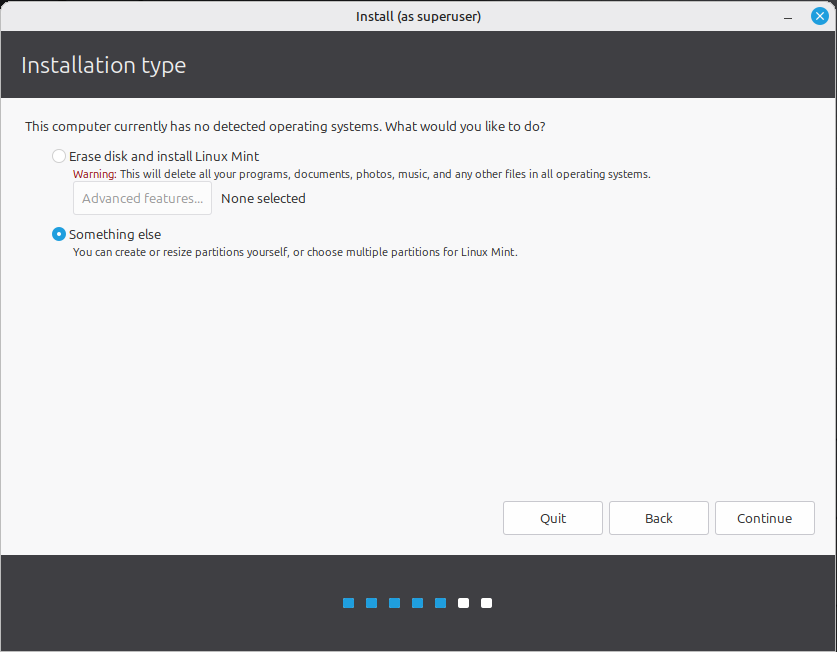Select the Erase disk and install Linux Mint option
Screen dimensions: 837x652
(x=59, y=156)
